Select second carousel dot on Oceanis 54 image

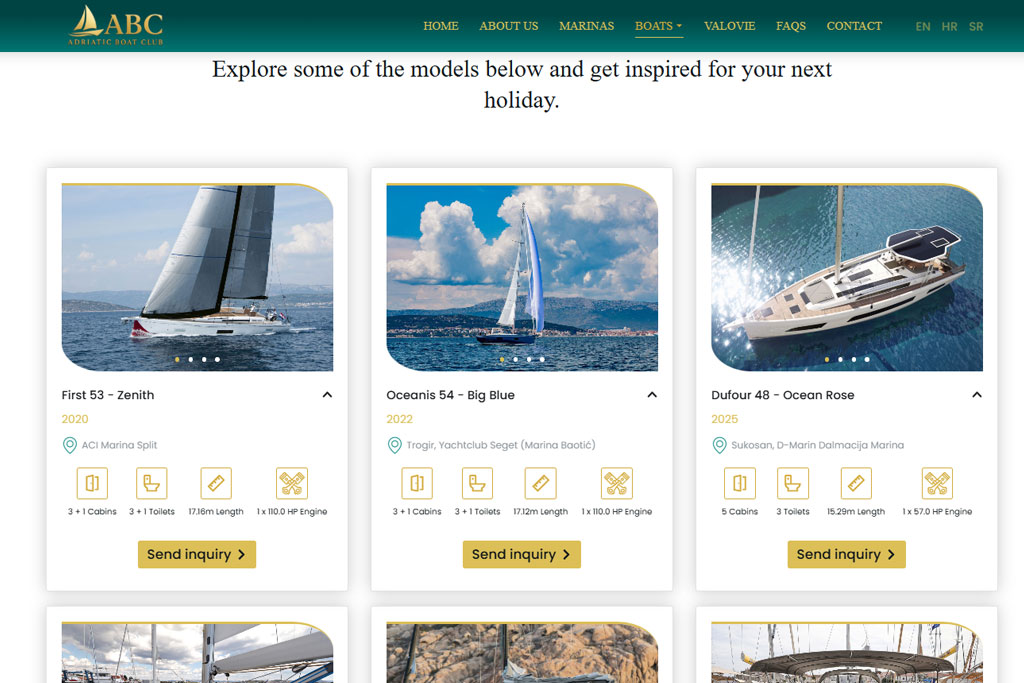(515, 359)
